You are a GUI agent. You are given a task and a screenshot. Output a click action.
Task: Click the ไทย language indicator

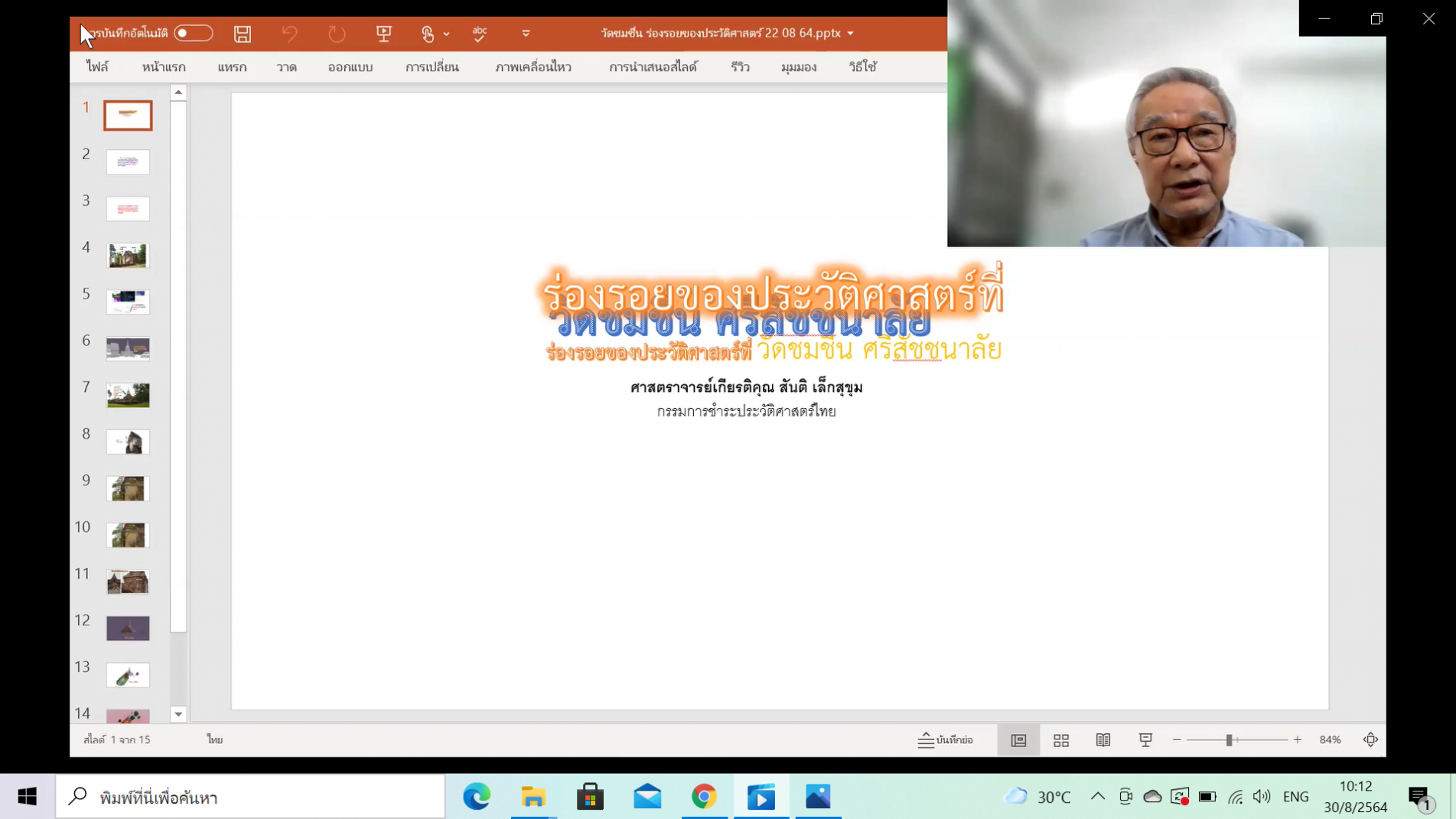(214, 740)
